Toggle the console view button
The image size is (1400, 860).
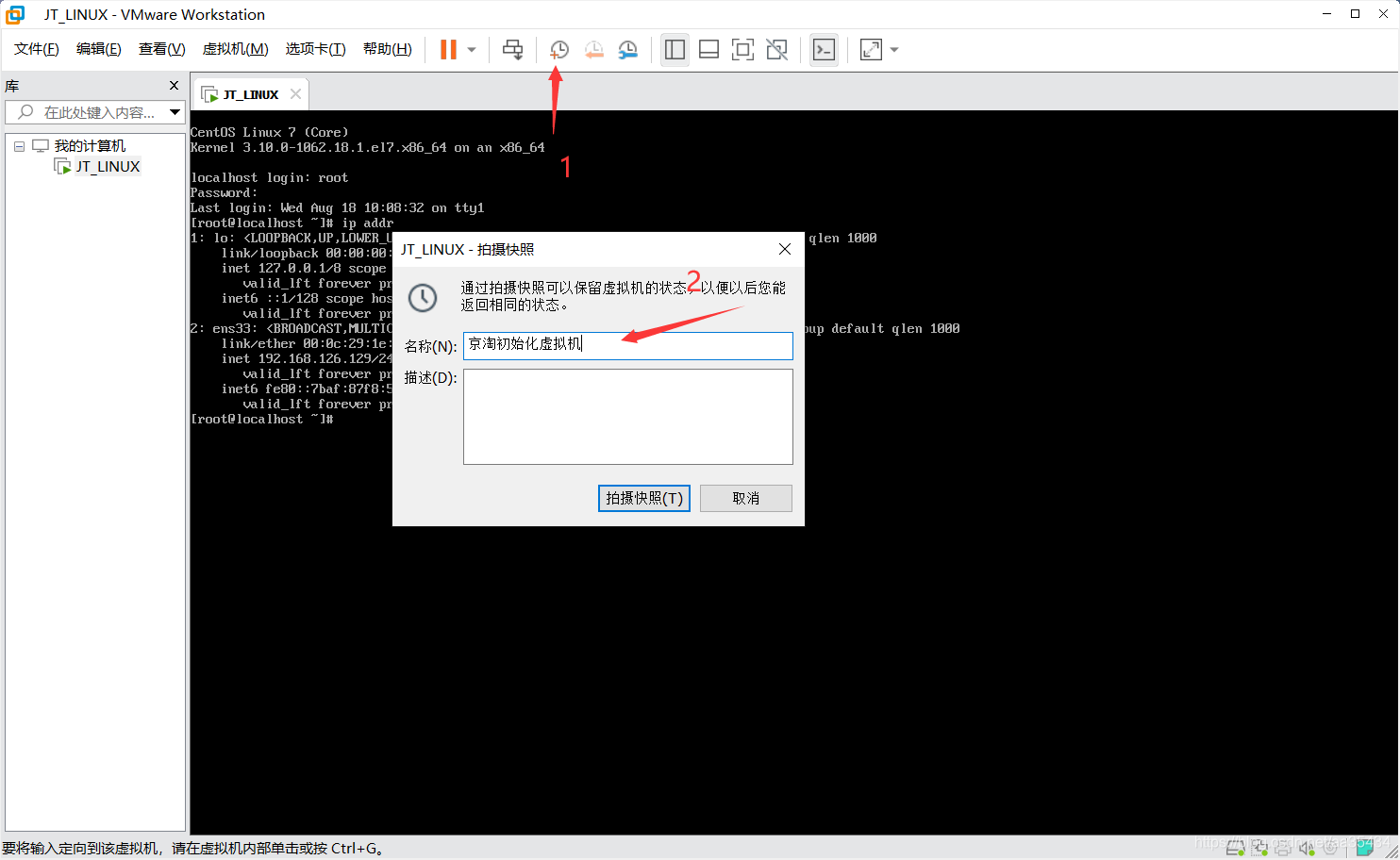click(824, 50)
